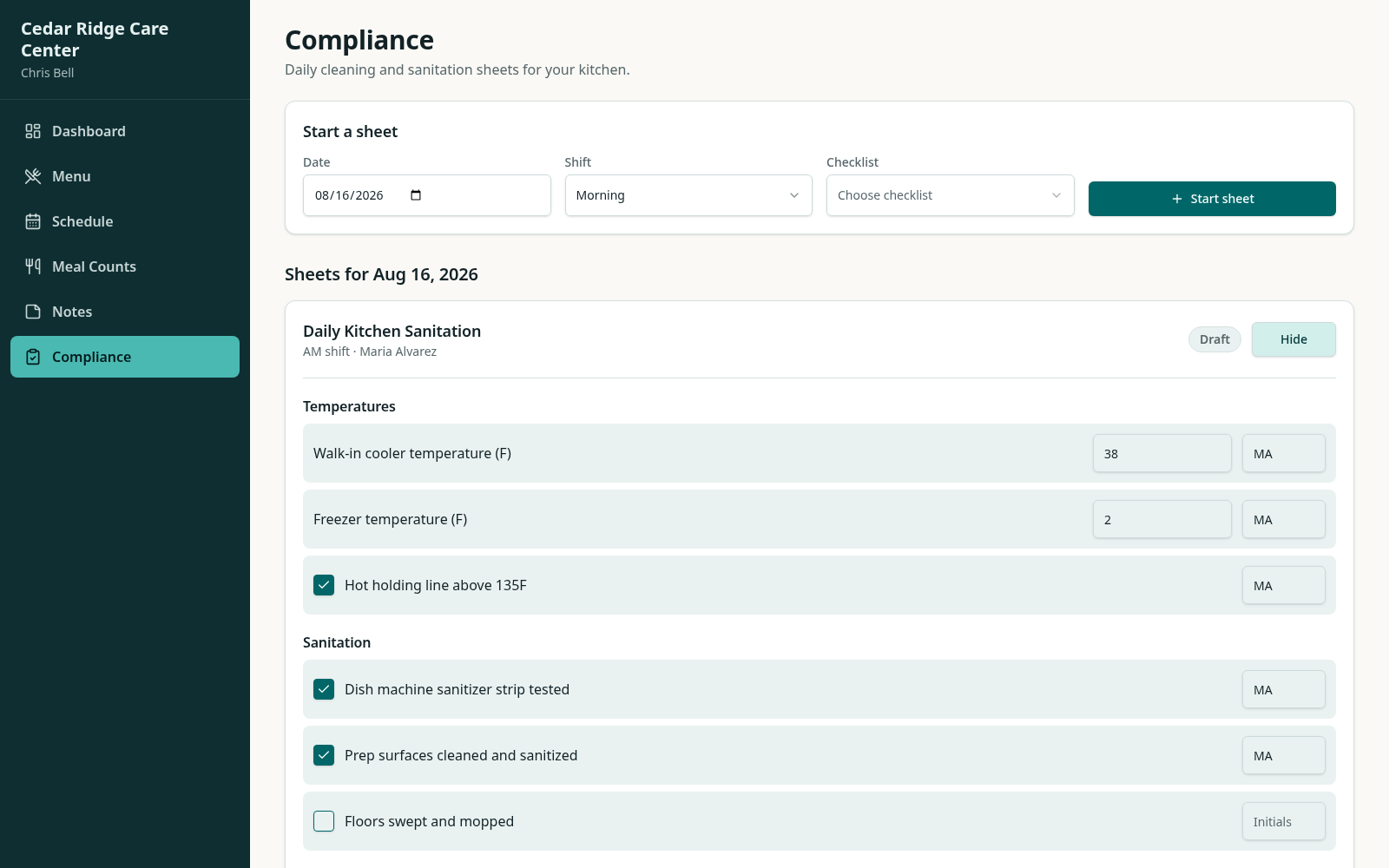Click the Dashboard grid icon in sidebar
Screen dimensions: 1389x868
coord(33,131)
